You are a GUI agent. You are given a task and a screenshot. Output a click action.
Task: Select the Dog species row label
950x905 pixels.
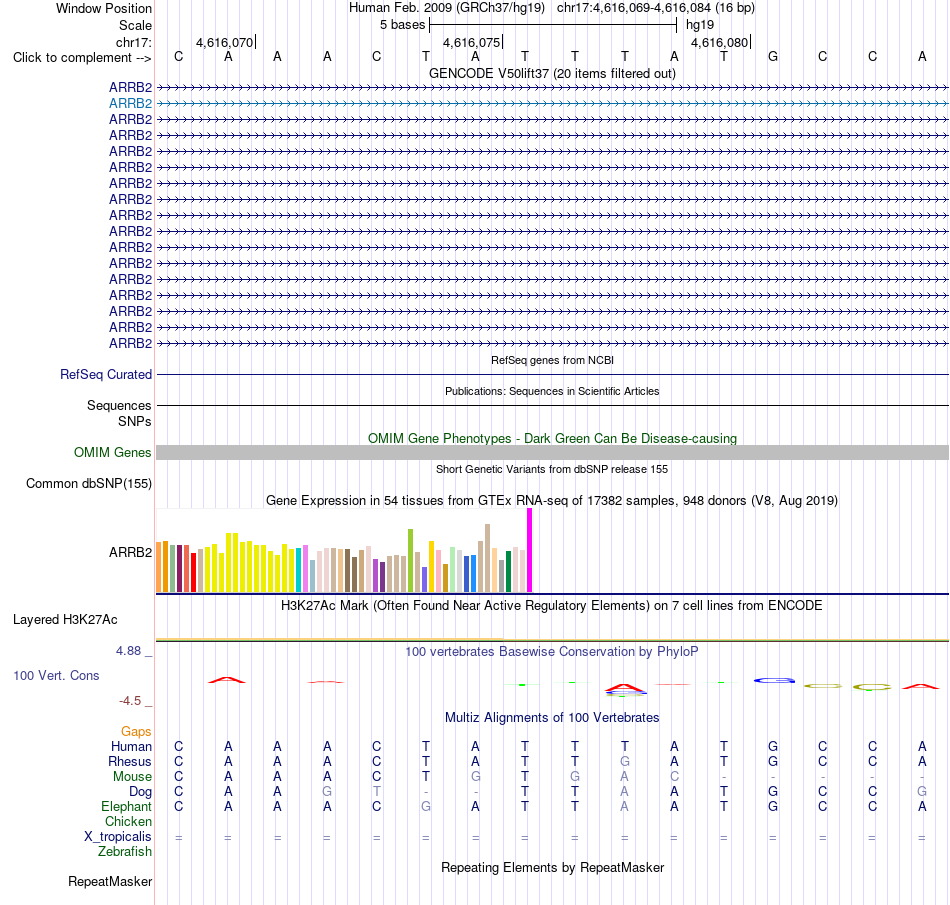pyautogui.click(x=141, y=792)
